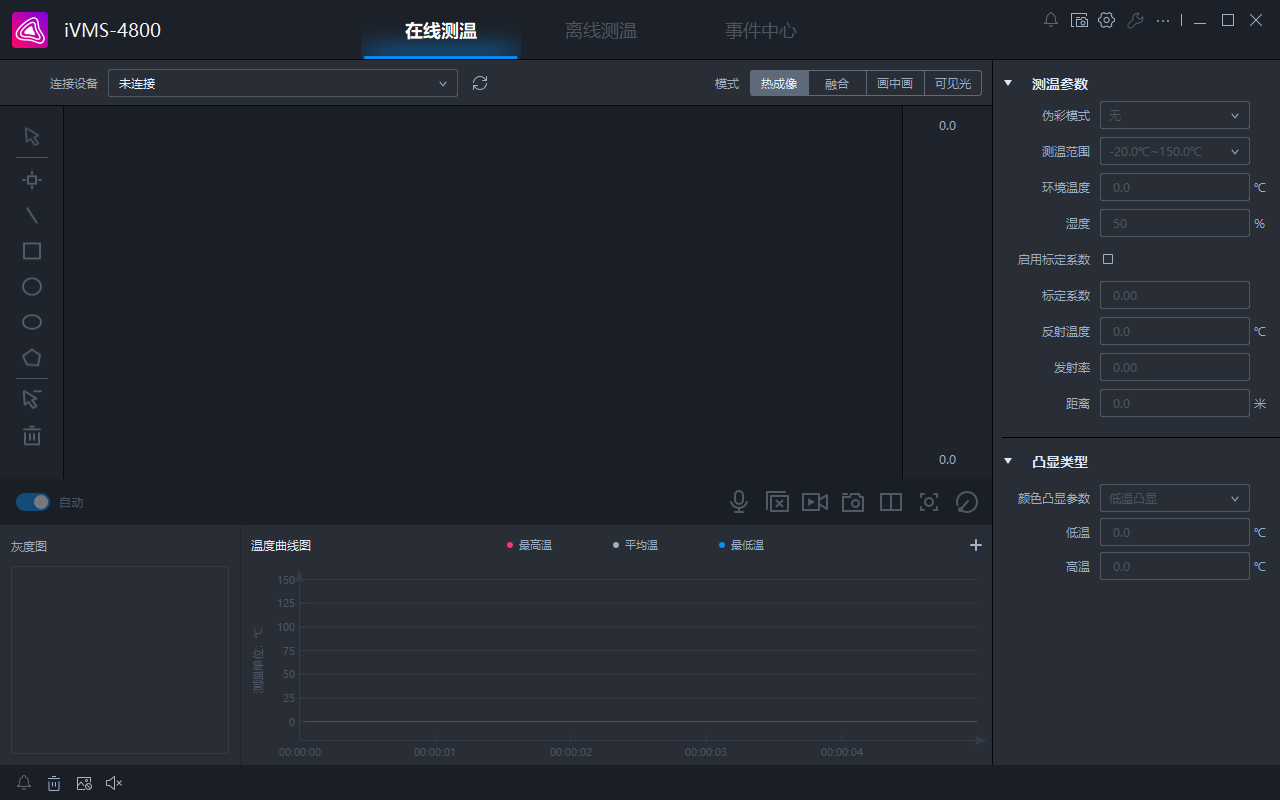Open the 事件中心 tab
Image resolution: width=1280 pixels, height=800 pixels.
point(760,31)
